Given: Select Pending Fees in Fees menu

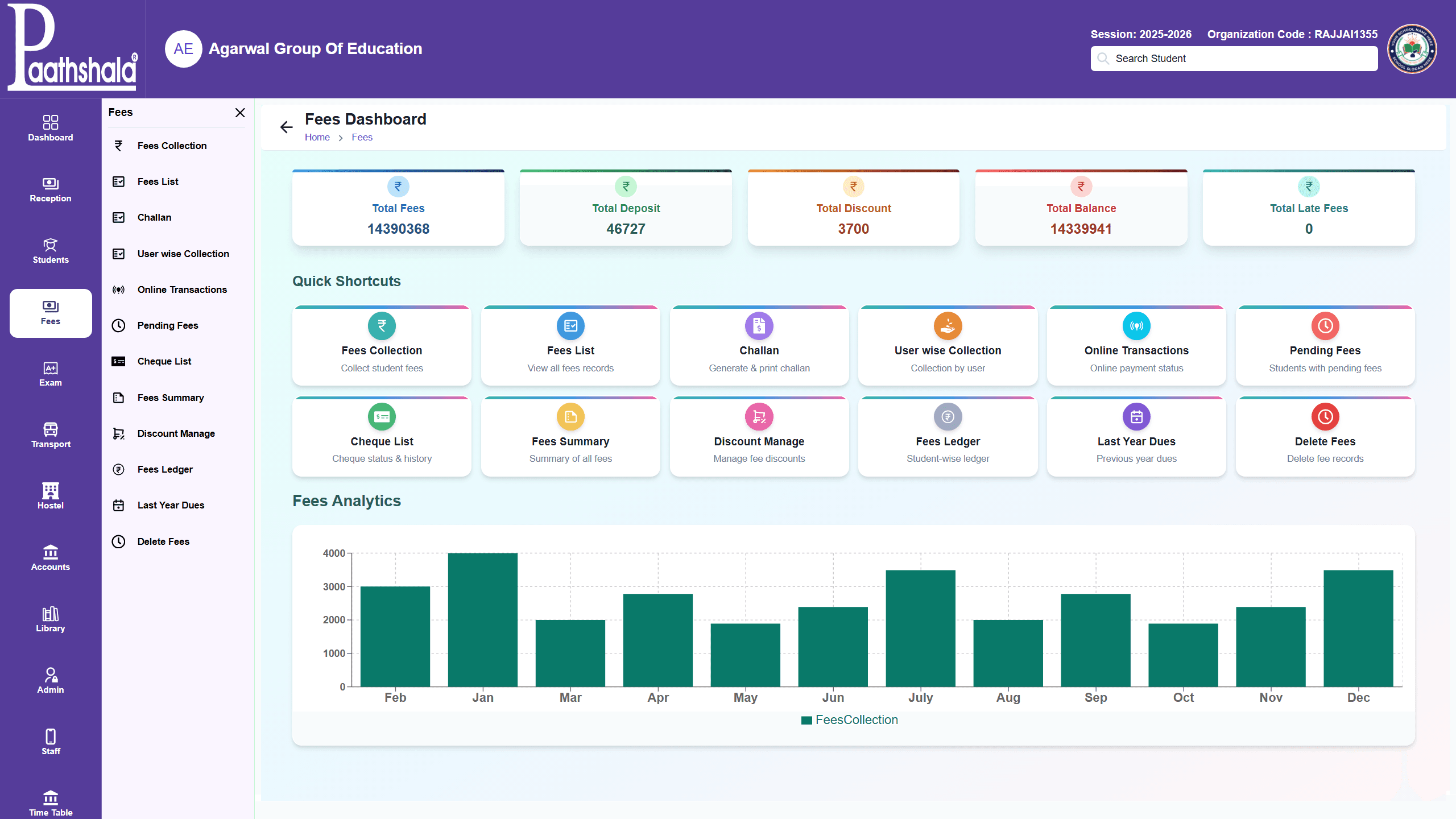Looking at the screenshot, I should 167,325.
